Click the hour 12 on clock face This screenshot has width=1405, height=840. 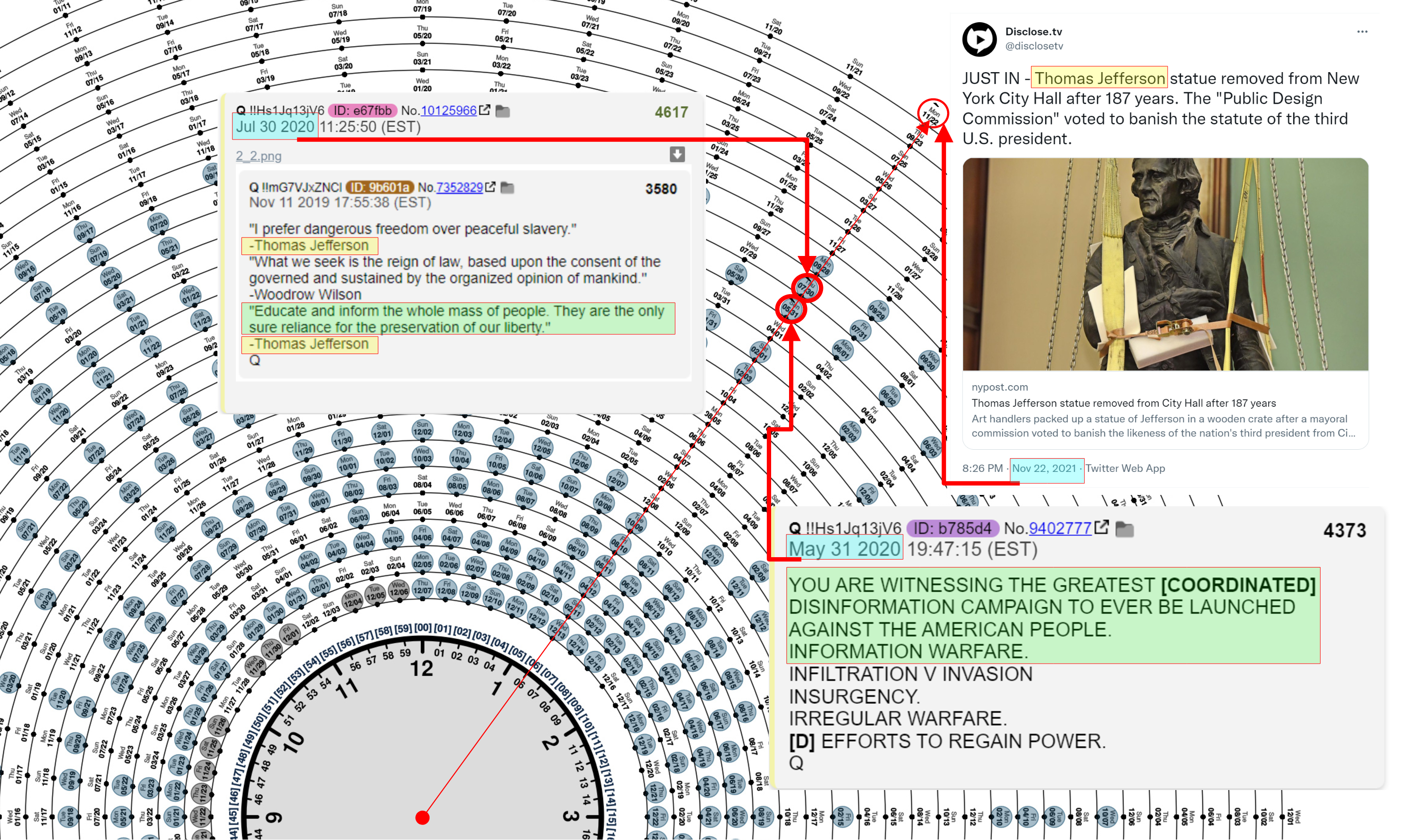[421, 668]
